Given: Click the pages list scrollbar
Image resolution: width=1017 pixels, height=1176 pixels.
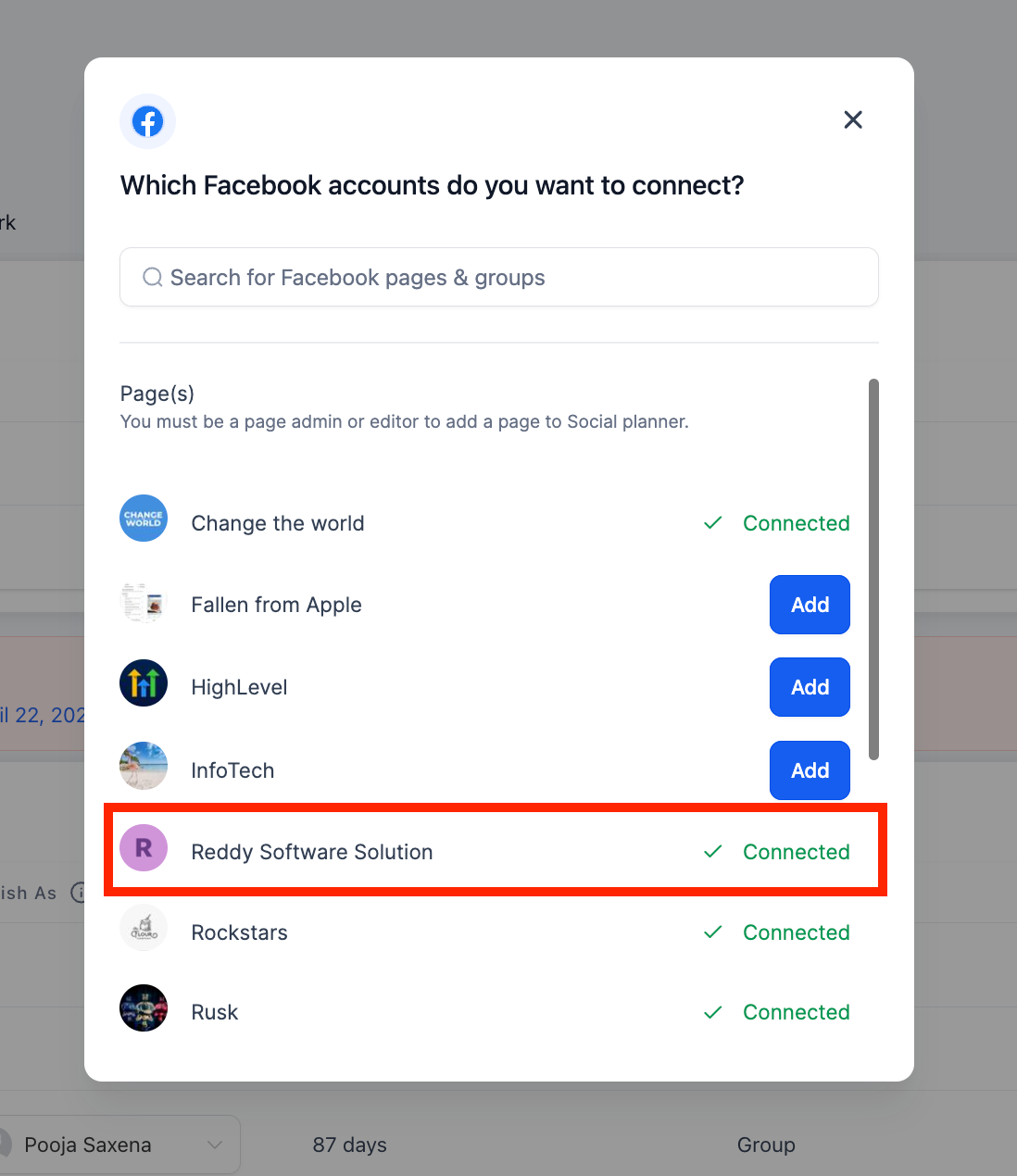Looking at the screenshot, I should 873,569.
